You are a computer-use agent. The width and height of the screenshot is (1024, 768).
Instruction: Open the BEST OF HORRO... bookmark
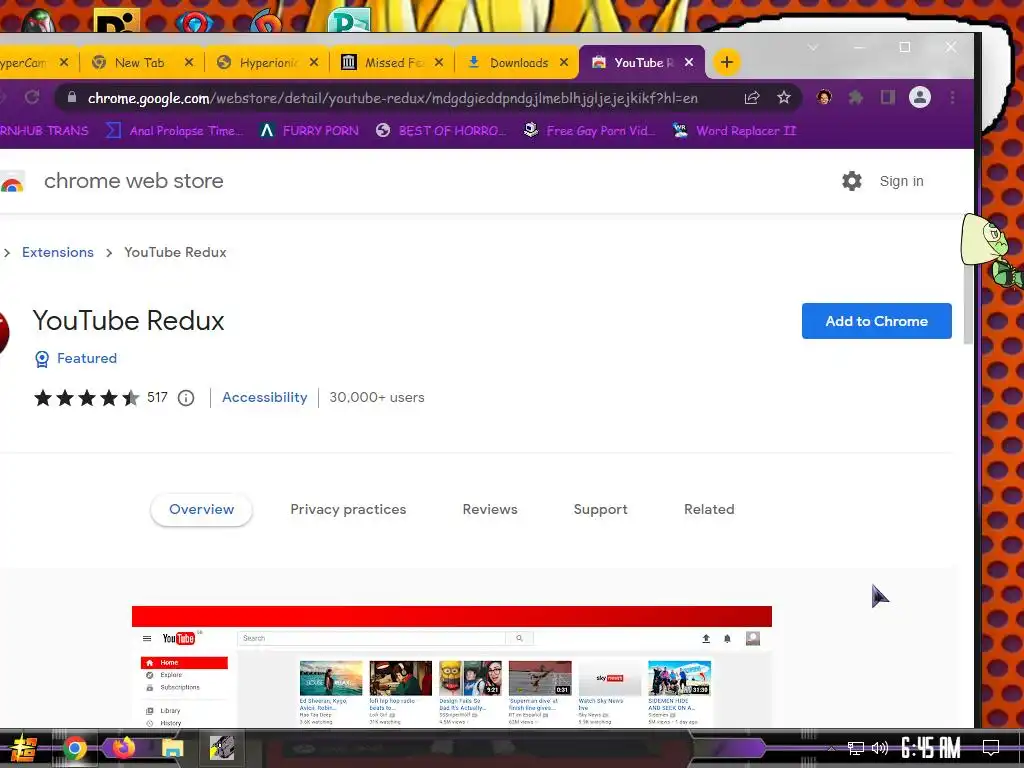click(441, 131)
